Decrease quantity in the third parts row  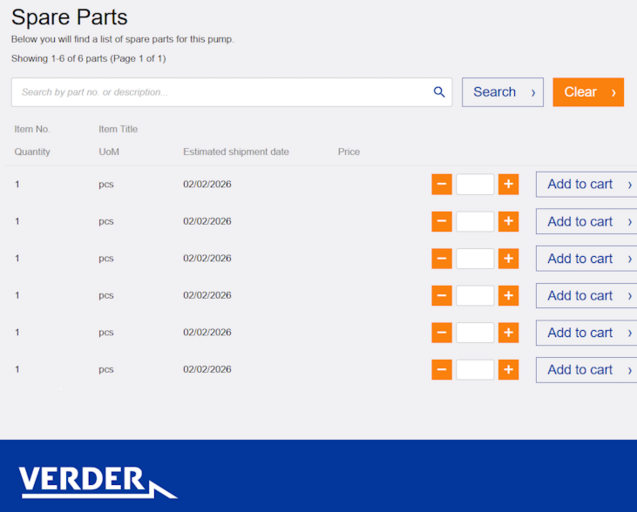(441, 258)
